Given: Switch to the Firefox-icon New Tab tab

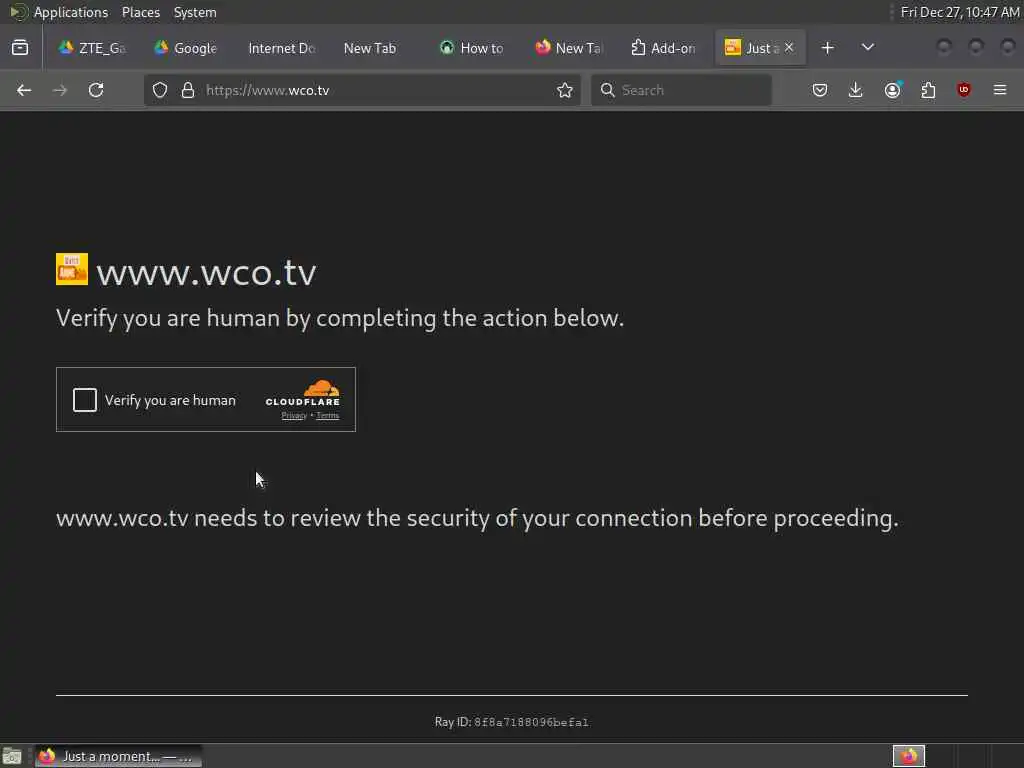Looking at the screenshot, I should click(567, 48).
